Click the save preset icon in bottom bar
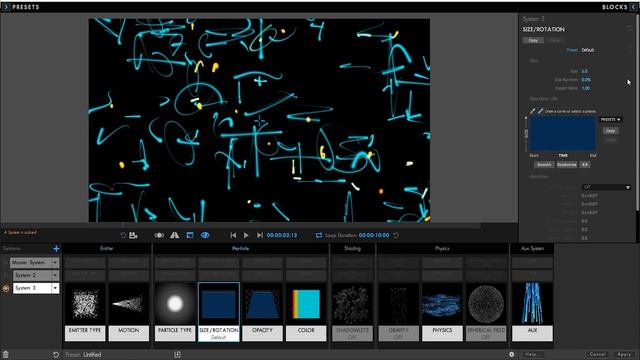This screenshot has width=640, height=360. click(178, 355)
